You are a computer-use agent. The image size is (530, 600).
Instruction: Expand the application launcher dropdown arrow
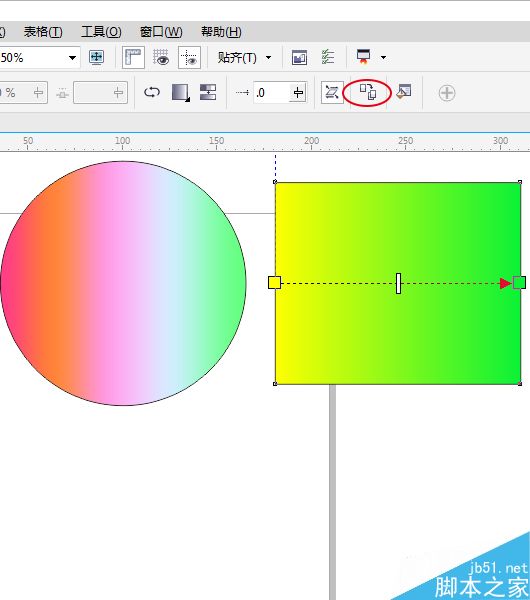(x=383, y=58)
